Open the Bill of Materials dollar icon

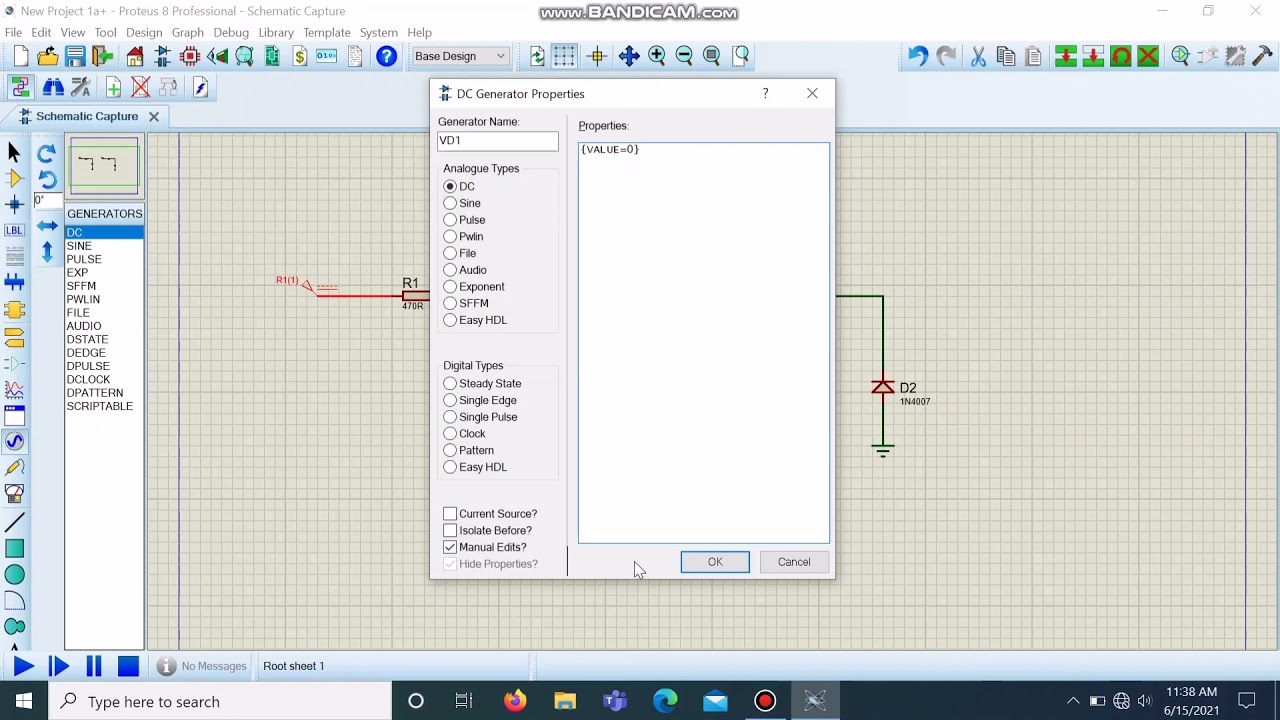(x=299, y=56)
